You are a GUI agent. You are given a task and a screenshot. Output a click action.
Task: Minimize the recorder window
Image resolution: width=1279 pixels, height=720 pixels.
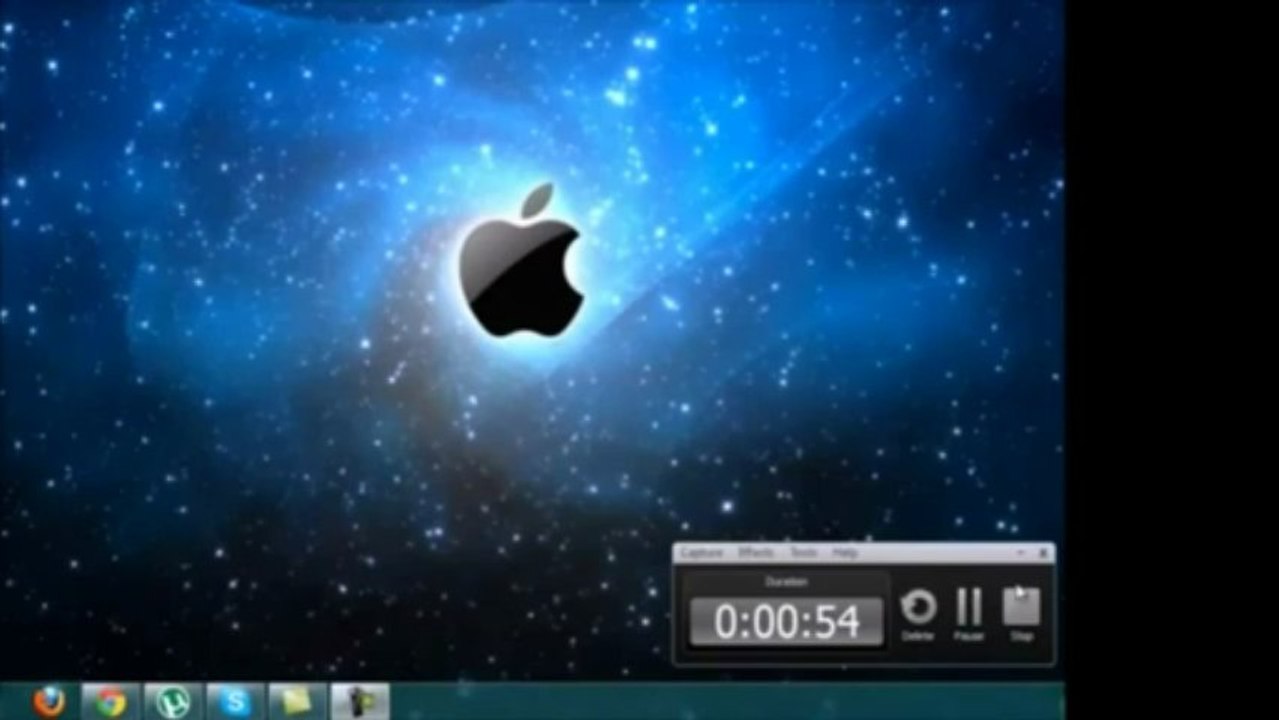tap(1021, 553)
